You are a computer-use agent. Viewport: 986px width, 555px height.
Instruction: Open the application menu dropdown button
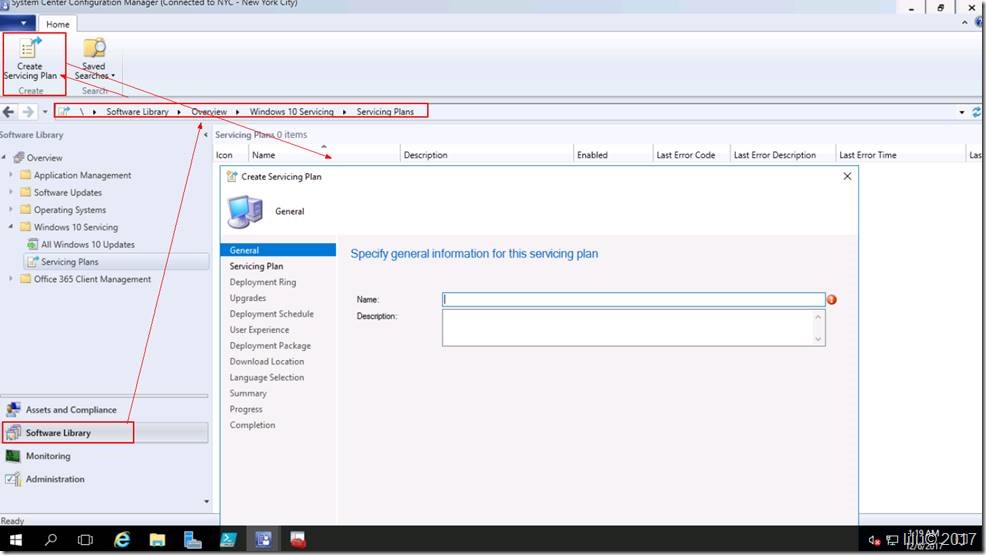coord(18,23)
